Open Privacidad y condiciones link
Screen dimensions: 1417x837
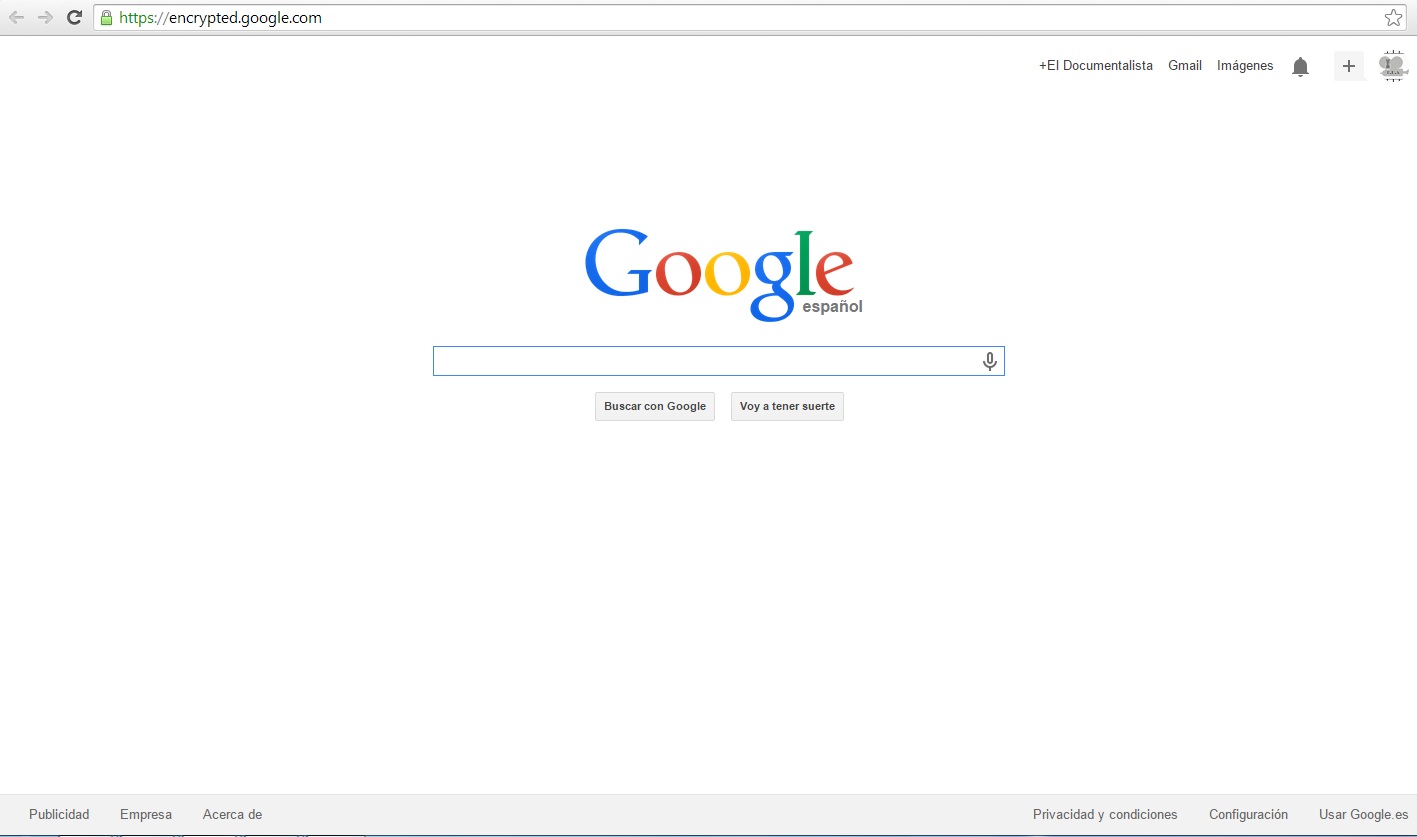coord(1105,815)
